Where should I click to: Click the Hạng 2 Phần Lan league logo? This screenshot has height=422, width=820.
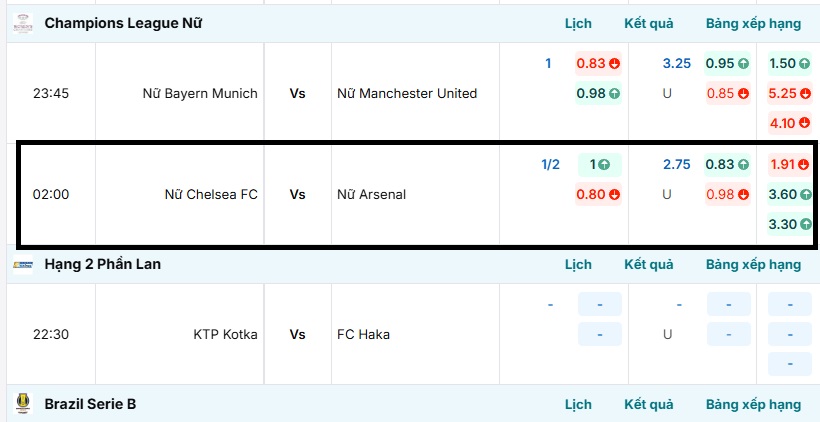point(22,264)
